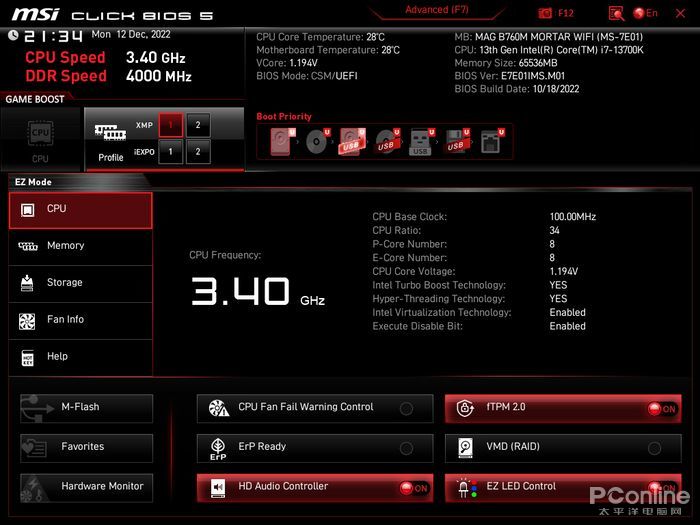Click the 3.40 GHz CPU Speed value
700x525 pixels.
156,58
